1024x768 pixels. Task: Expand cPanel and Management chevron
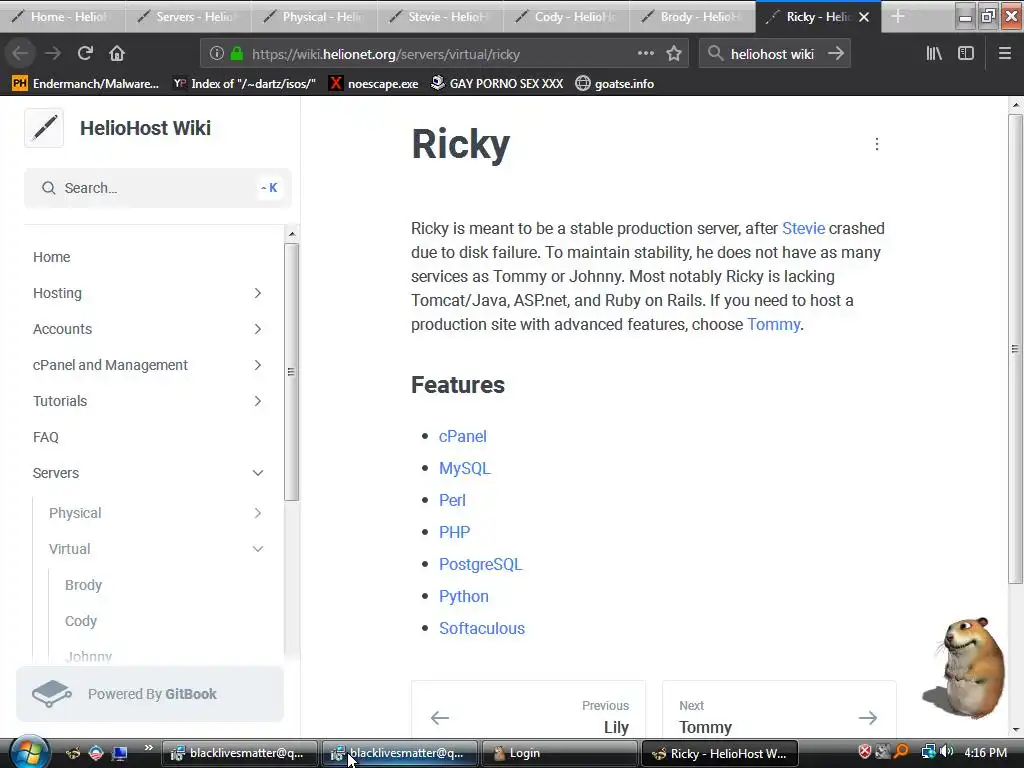258,365
